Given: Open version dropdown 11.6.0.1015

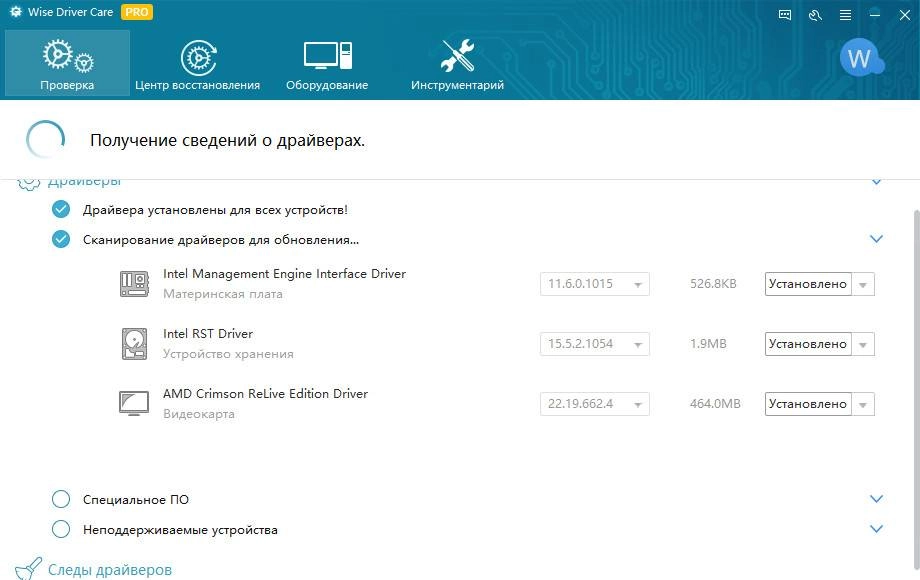Looking at the screenshot, I should (594, 284).
